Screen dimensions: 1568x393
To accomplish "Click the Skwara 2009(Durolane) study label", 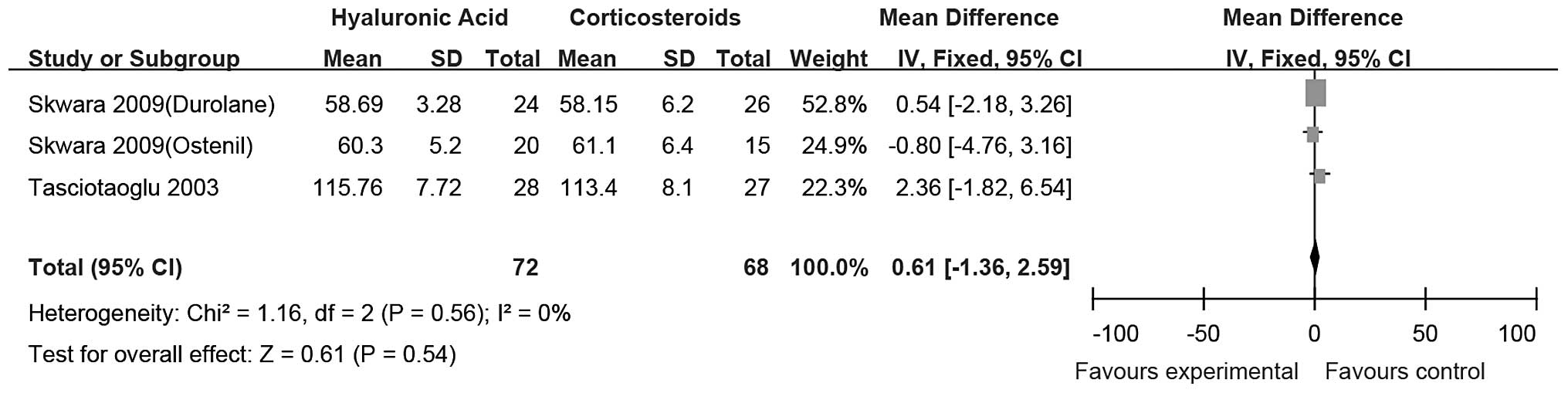I will coord(151,104).
